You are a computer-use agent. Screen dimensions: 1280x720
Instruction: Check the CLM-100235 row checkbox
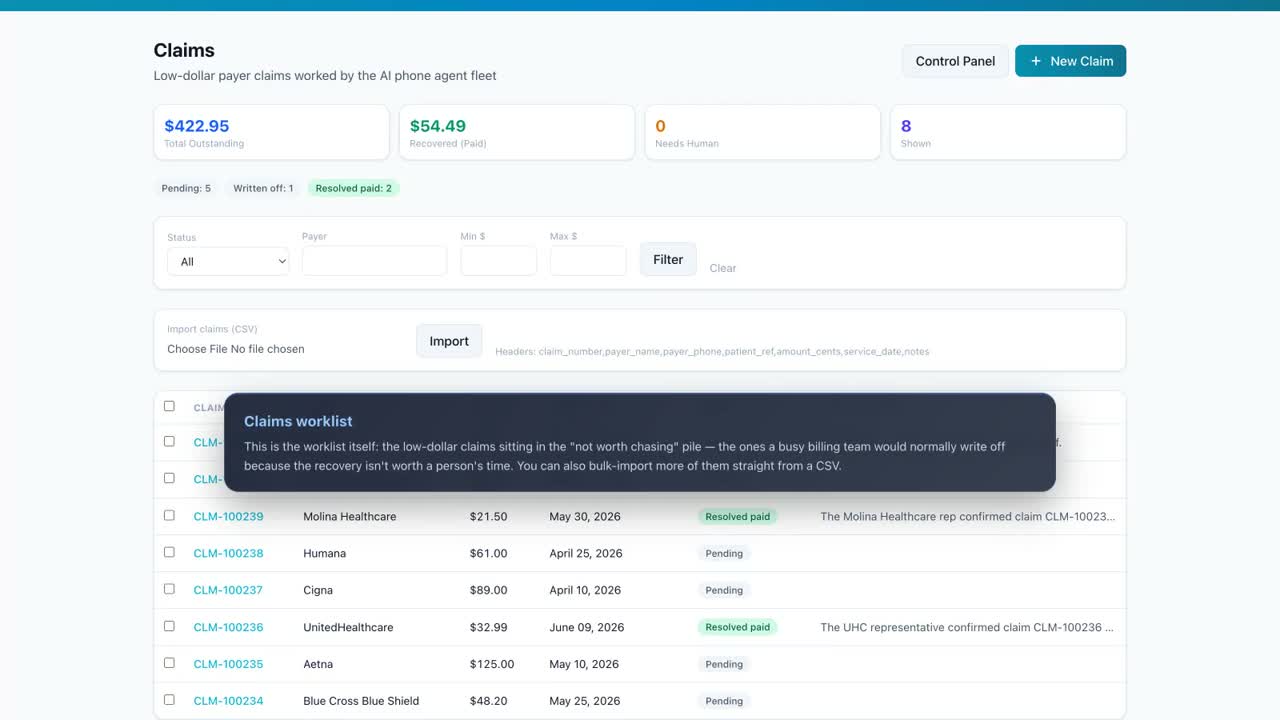point(169,663)
